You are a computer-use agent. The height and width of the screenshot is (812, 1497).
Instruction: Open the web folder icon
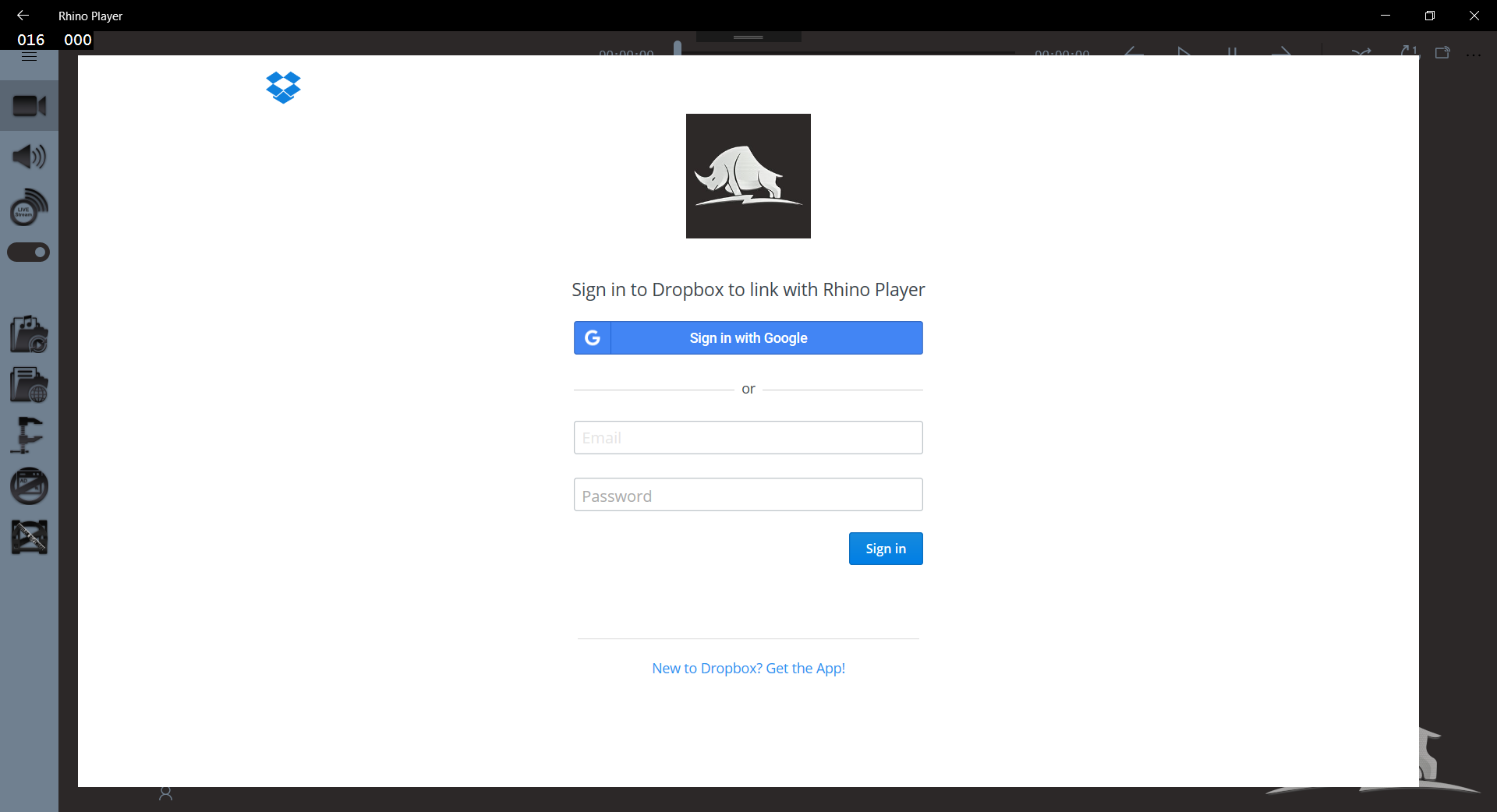pyautogui.click(x=30, y=385)
